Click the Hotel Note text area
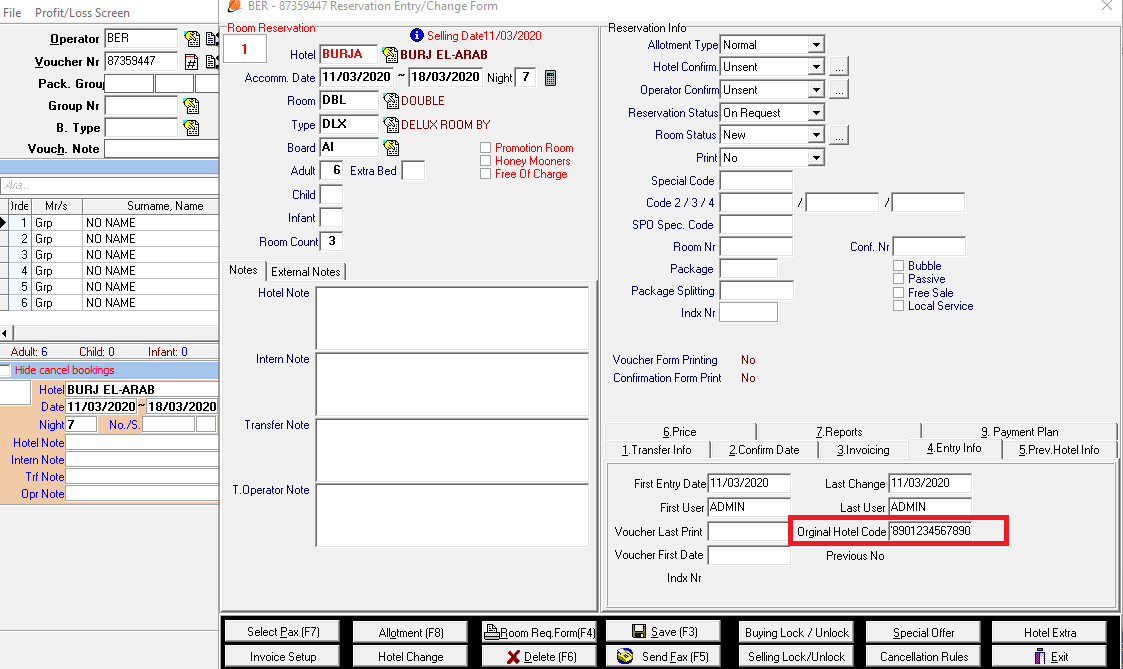The height and width of the screenshot is (669, 1123). (452, 318)
